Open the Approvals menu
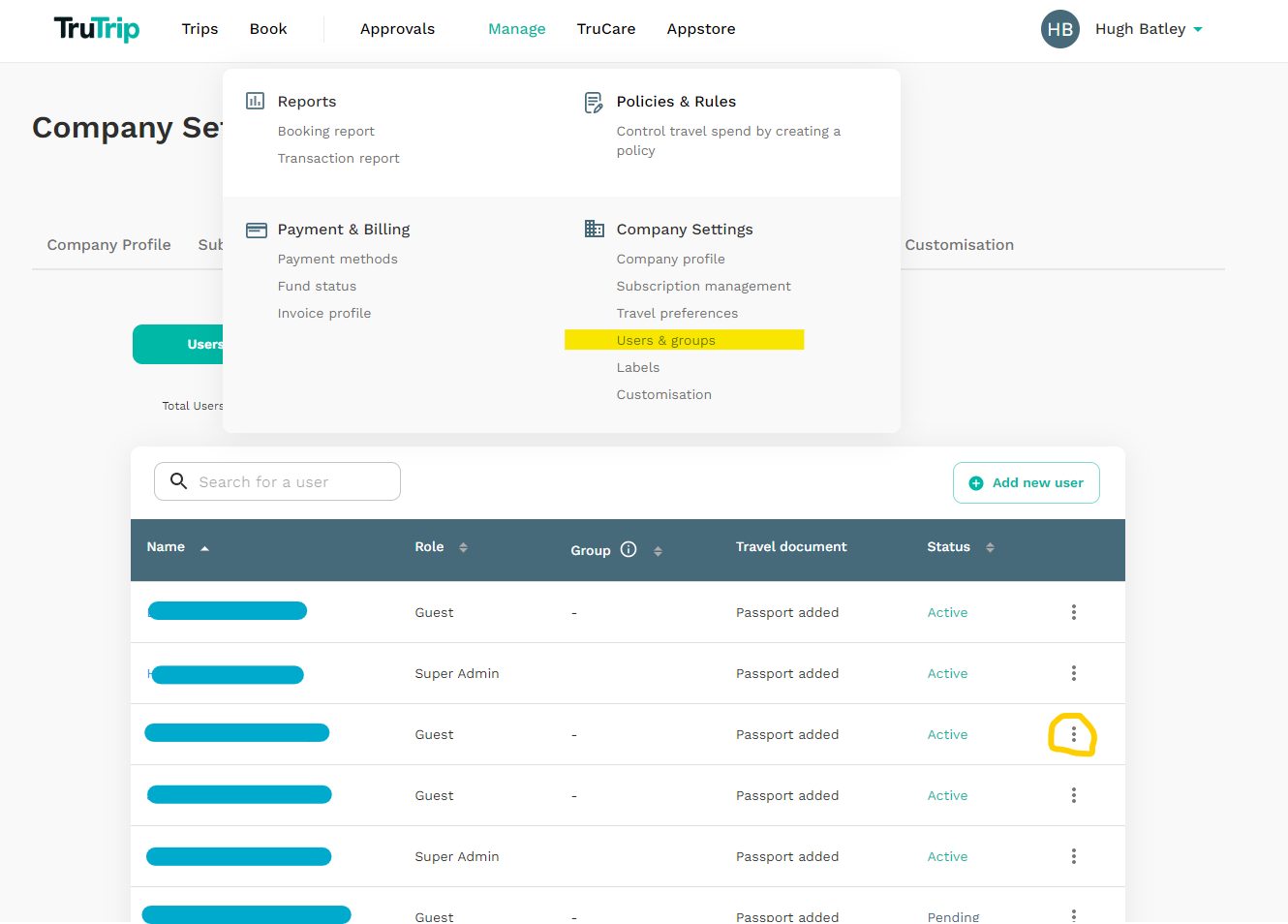 coord(397,29)
